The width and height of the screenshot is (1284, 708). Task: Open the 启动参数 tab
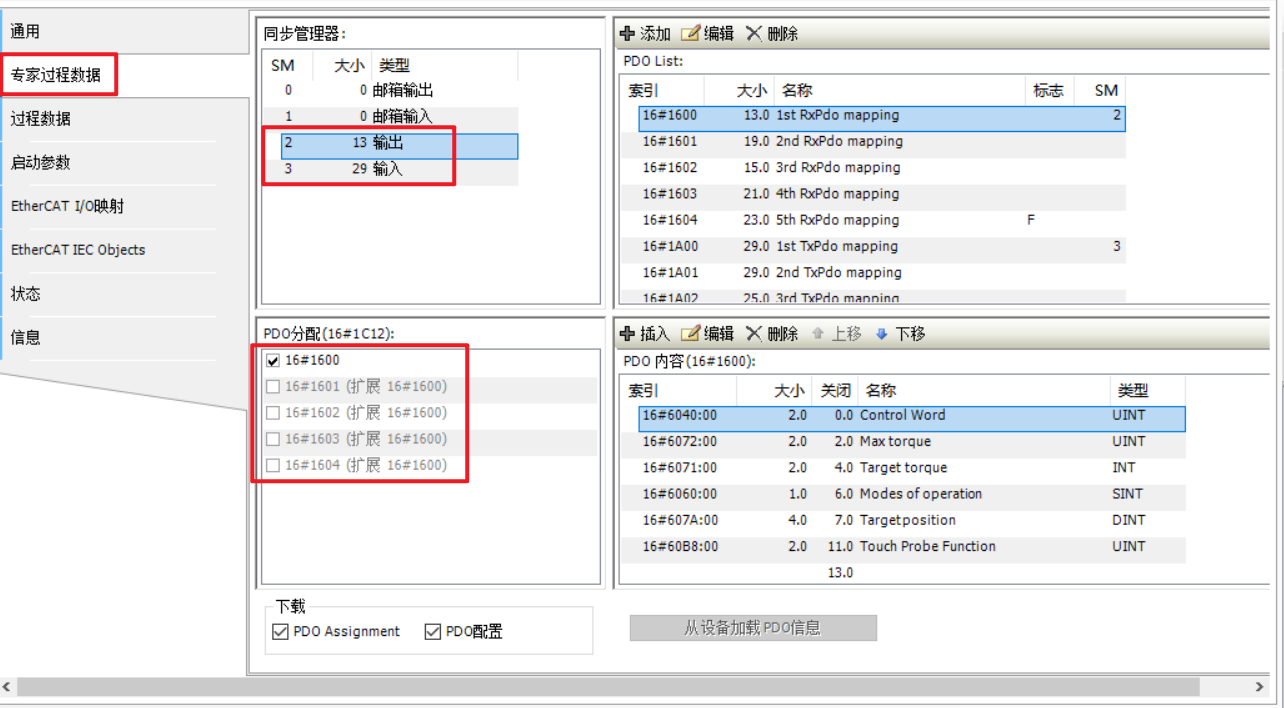pos(41,163)
